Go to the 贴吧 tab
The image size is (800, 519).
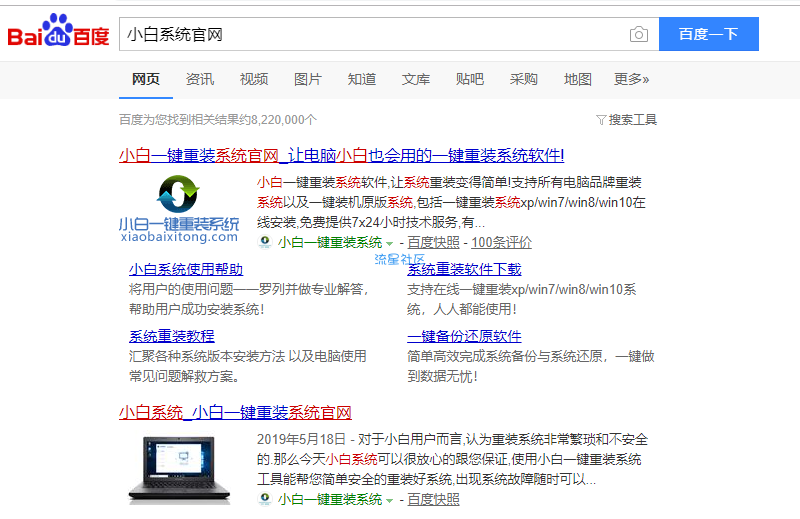(x=469, y=79)
